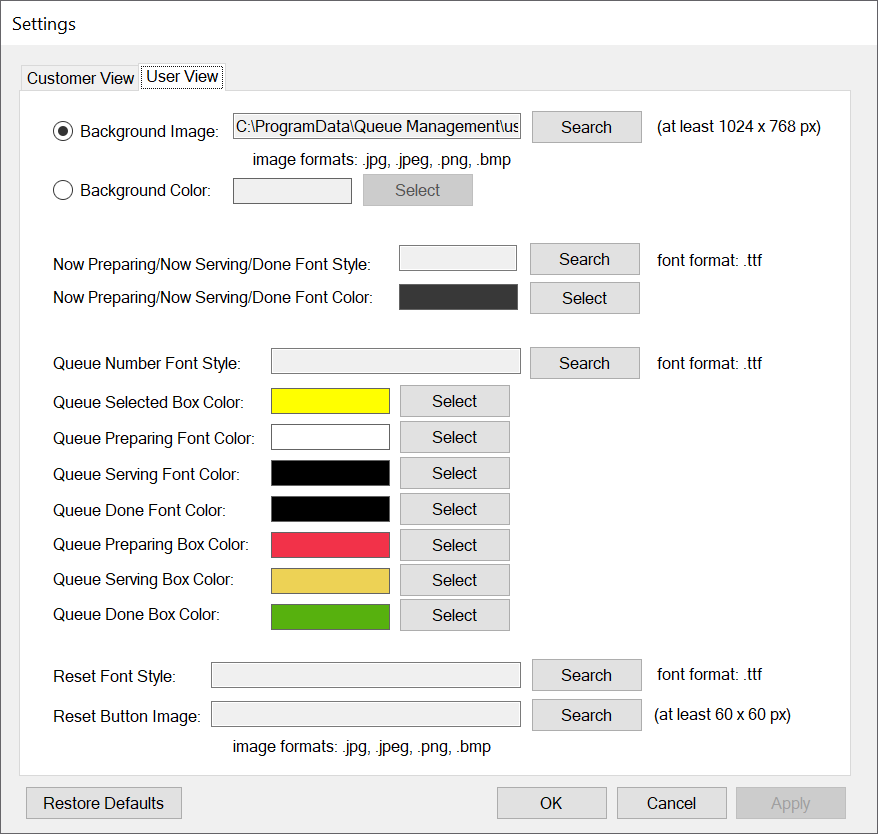Select the Background Color radio button

point(63,190)
